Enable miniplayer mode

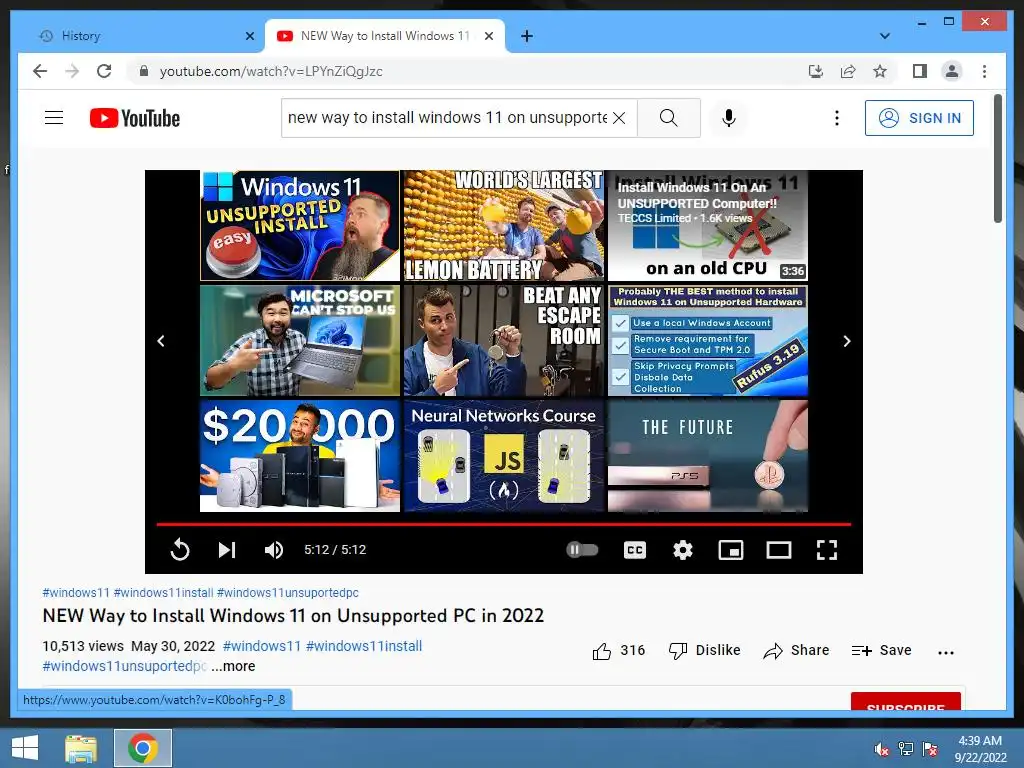click(x=731, y=550)
